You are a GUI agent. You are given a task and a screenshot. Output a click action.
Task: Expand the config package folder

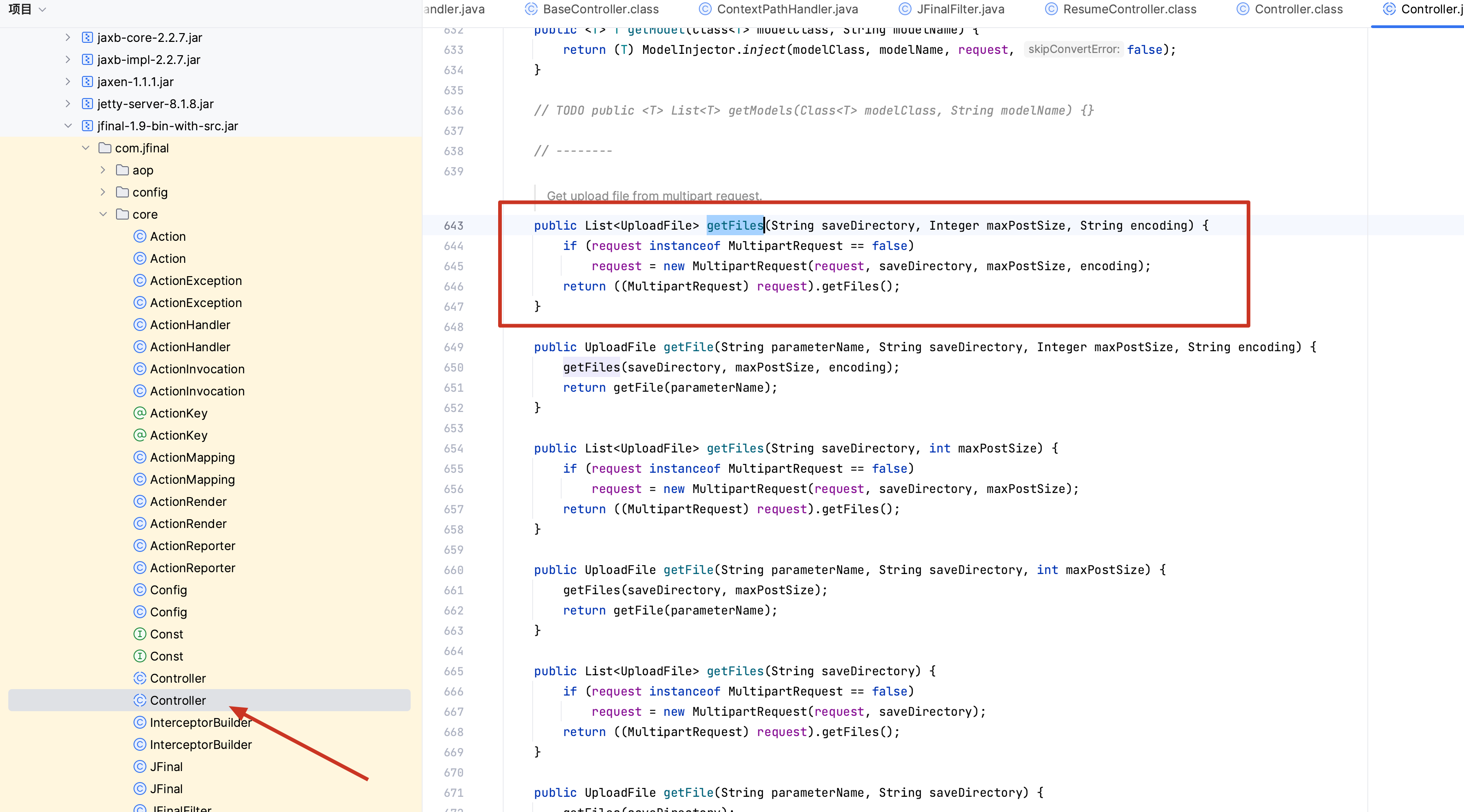(103, 192)
